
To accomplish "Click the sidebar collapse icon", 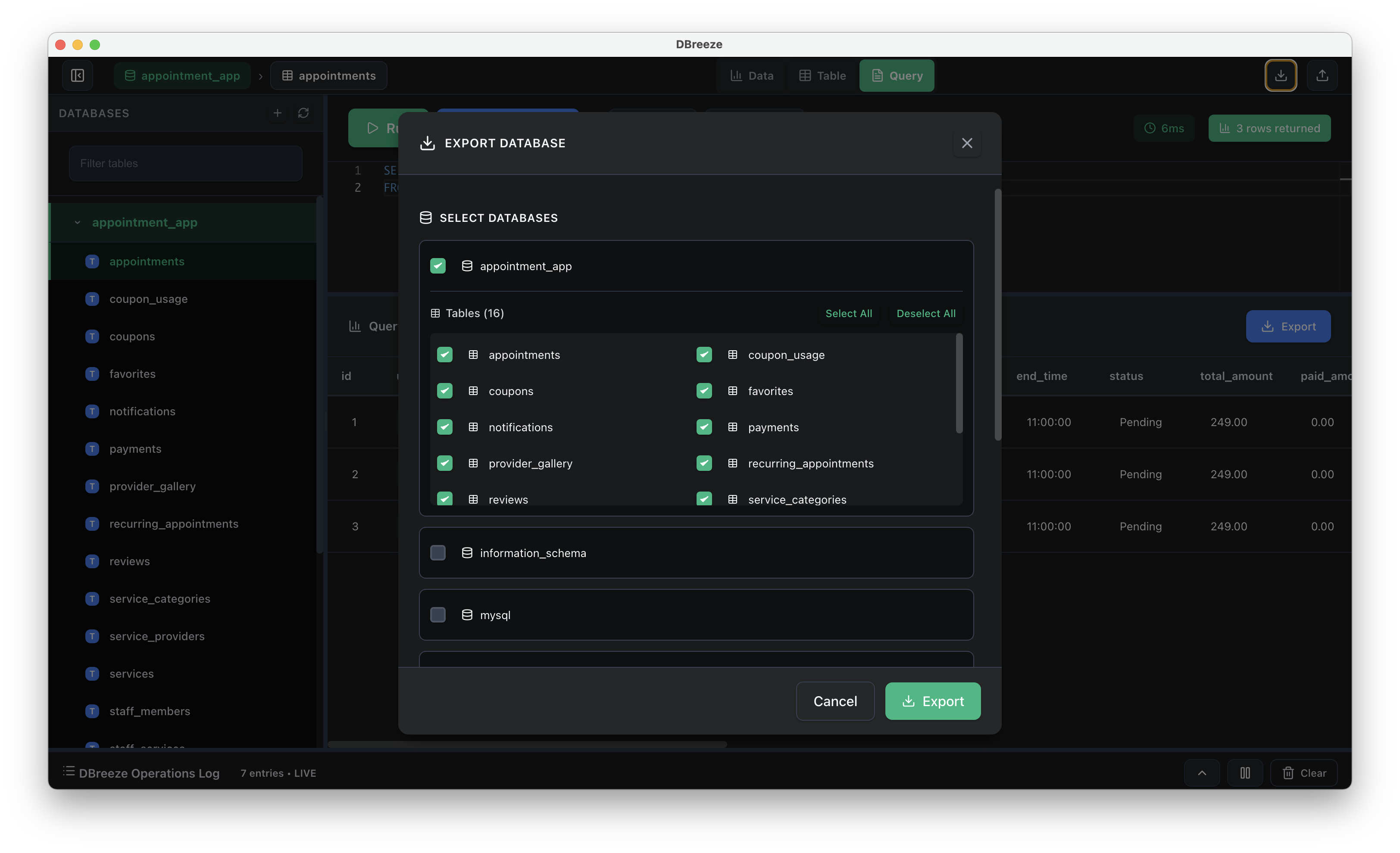I will 78,75.
